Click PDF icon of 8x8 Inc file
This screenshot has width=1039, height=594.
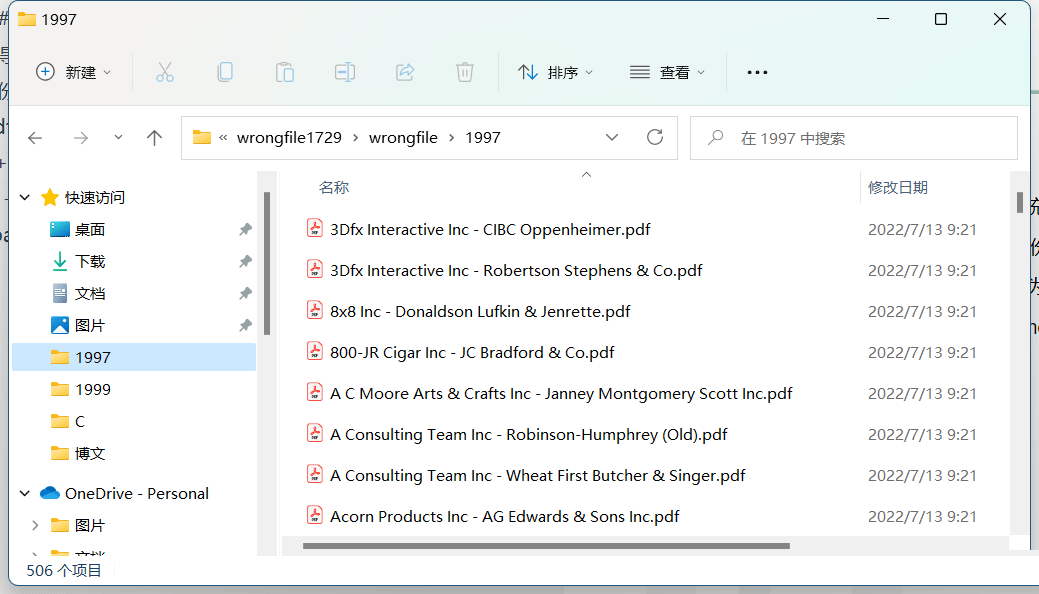tap(315, 310)
